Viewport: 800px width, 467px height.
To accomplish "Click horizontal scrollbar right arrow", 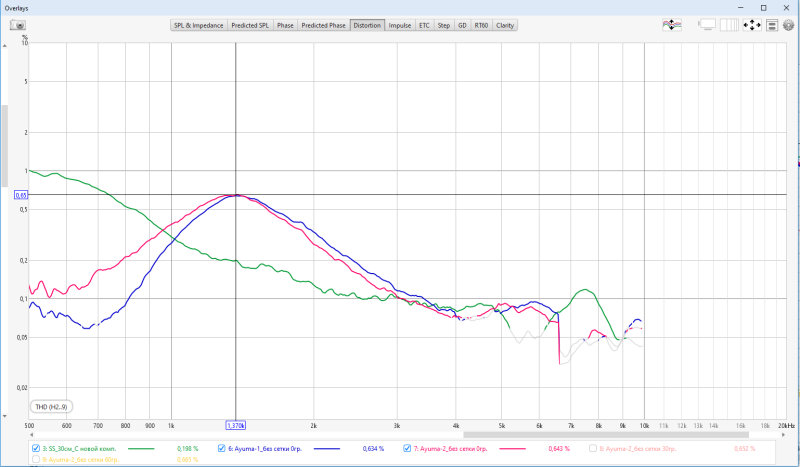I will click(x=783, y=435).
